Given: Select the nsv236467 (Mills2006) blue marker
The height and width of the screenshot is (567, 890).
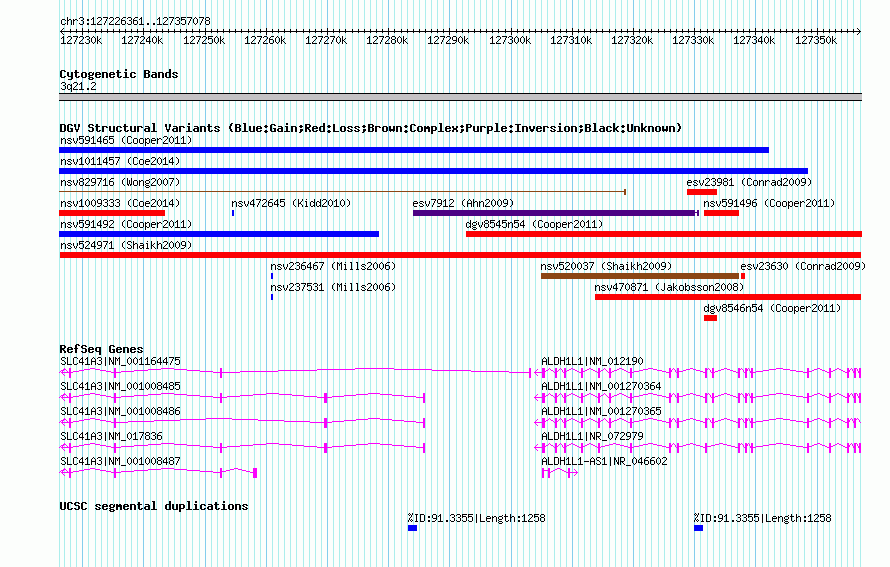Looking at the screenshot, I should (x=272, y=276).
